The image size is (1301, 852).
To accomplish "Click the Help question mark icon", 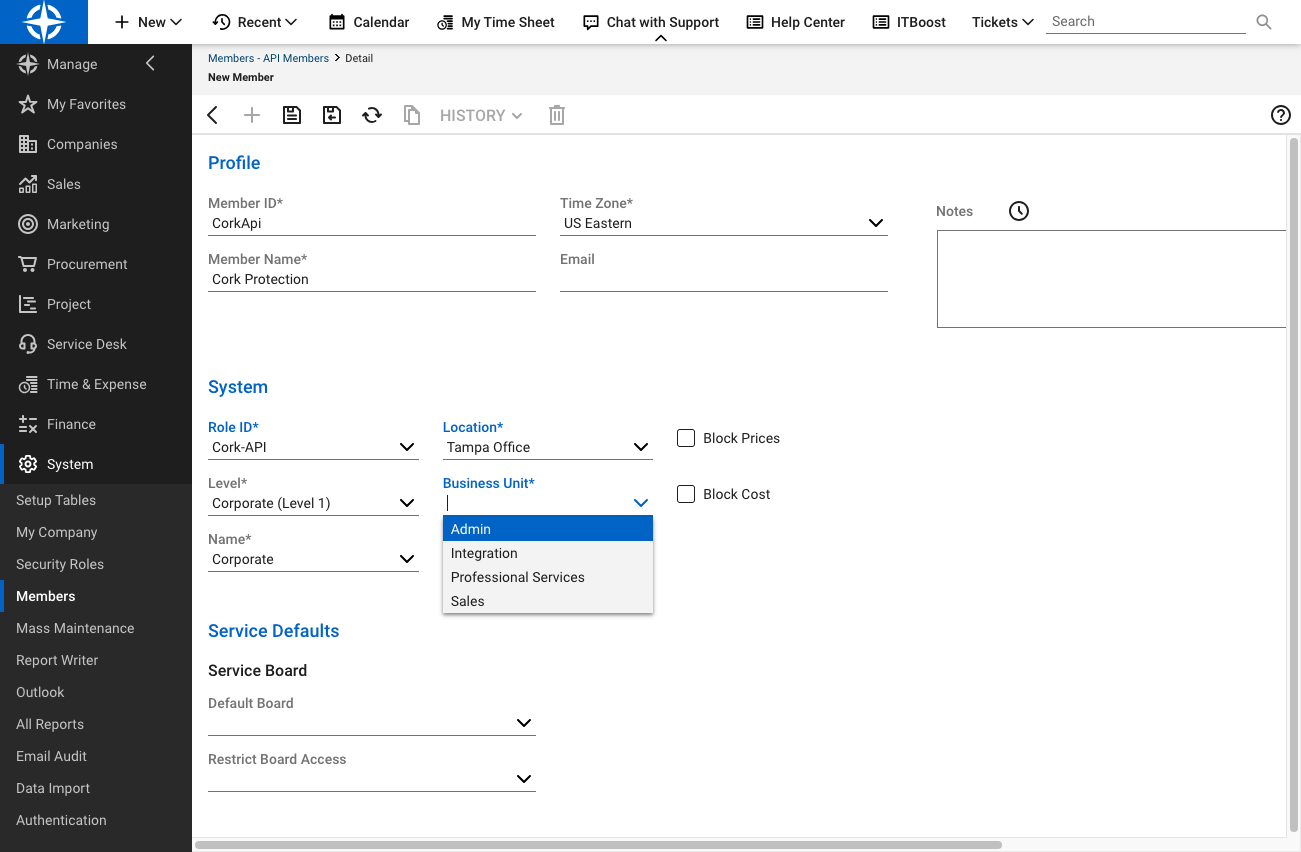I will 1281,115.
